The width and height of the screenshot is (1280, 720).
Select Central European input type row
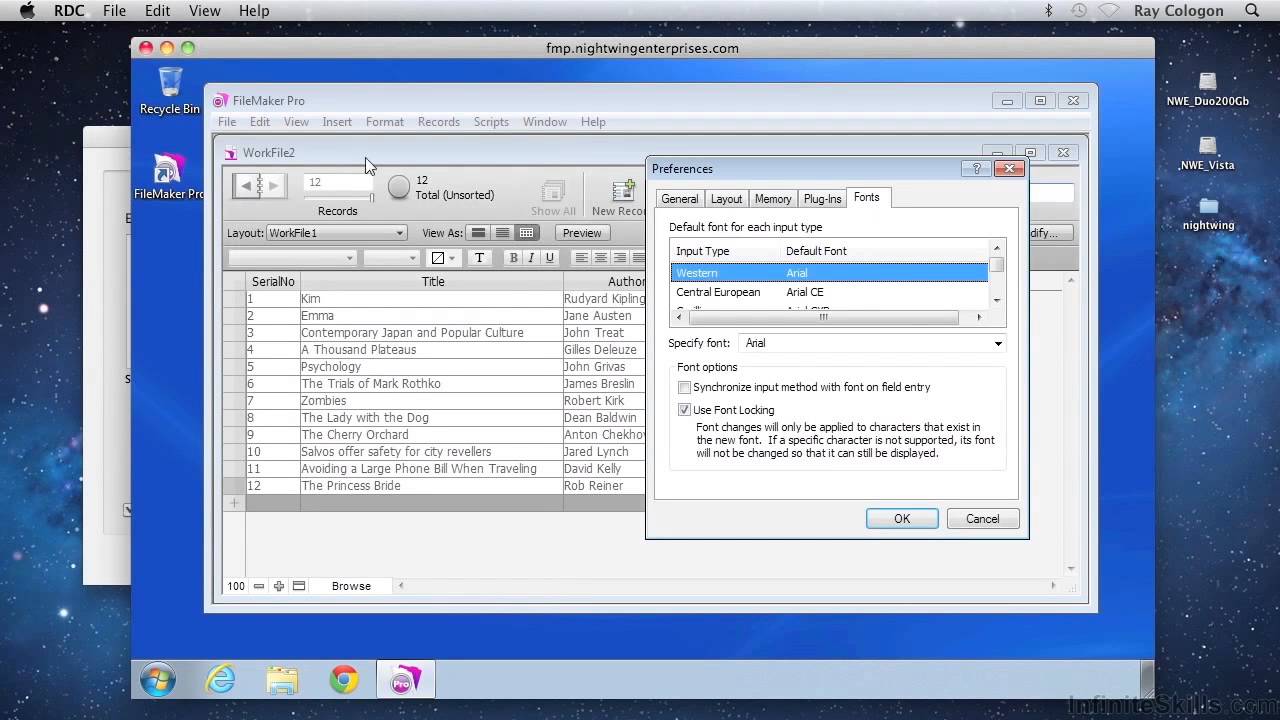click(828, 292)
